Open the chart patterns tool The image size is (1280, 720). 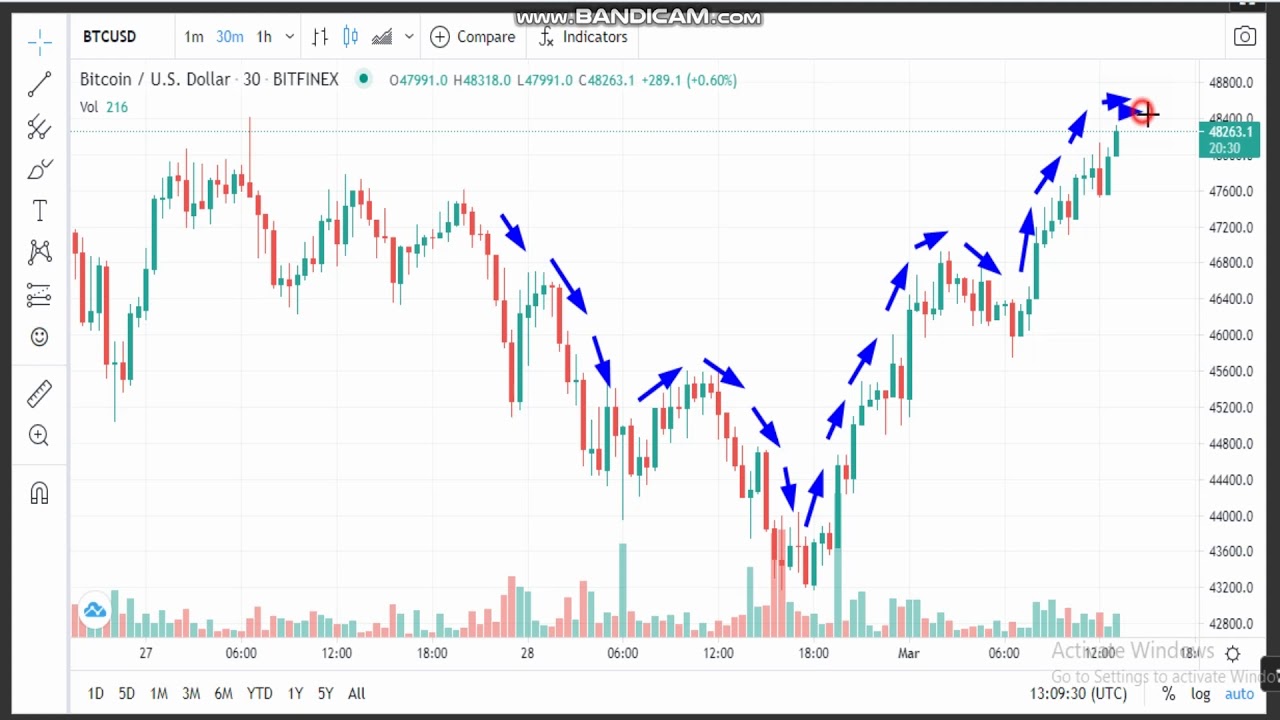(39, 252)
